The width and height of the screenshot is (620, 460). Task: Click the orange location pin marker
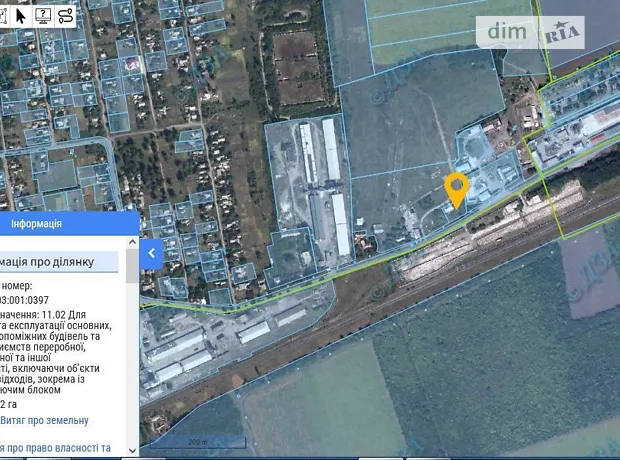pyautogui.click(x=456, y=188)
